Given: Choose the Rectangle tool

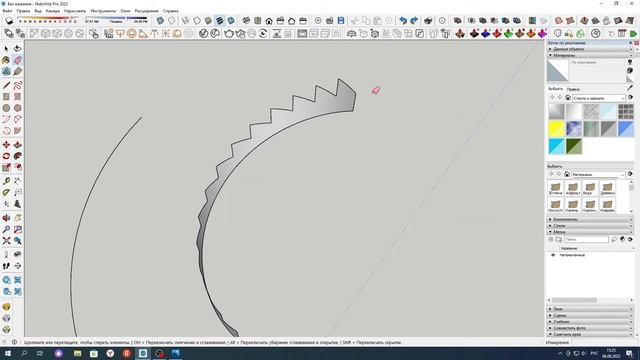Looking at the screenshot, I should [x=6, y=97].
